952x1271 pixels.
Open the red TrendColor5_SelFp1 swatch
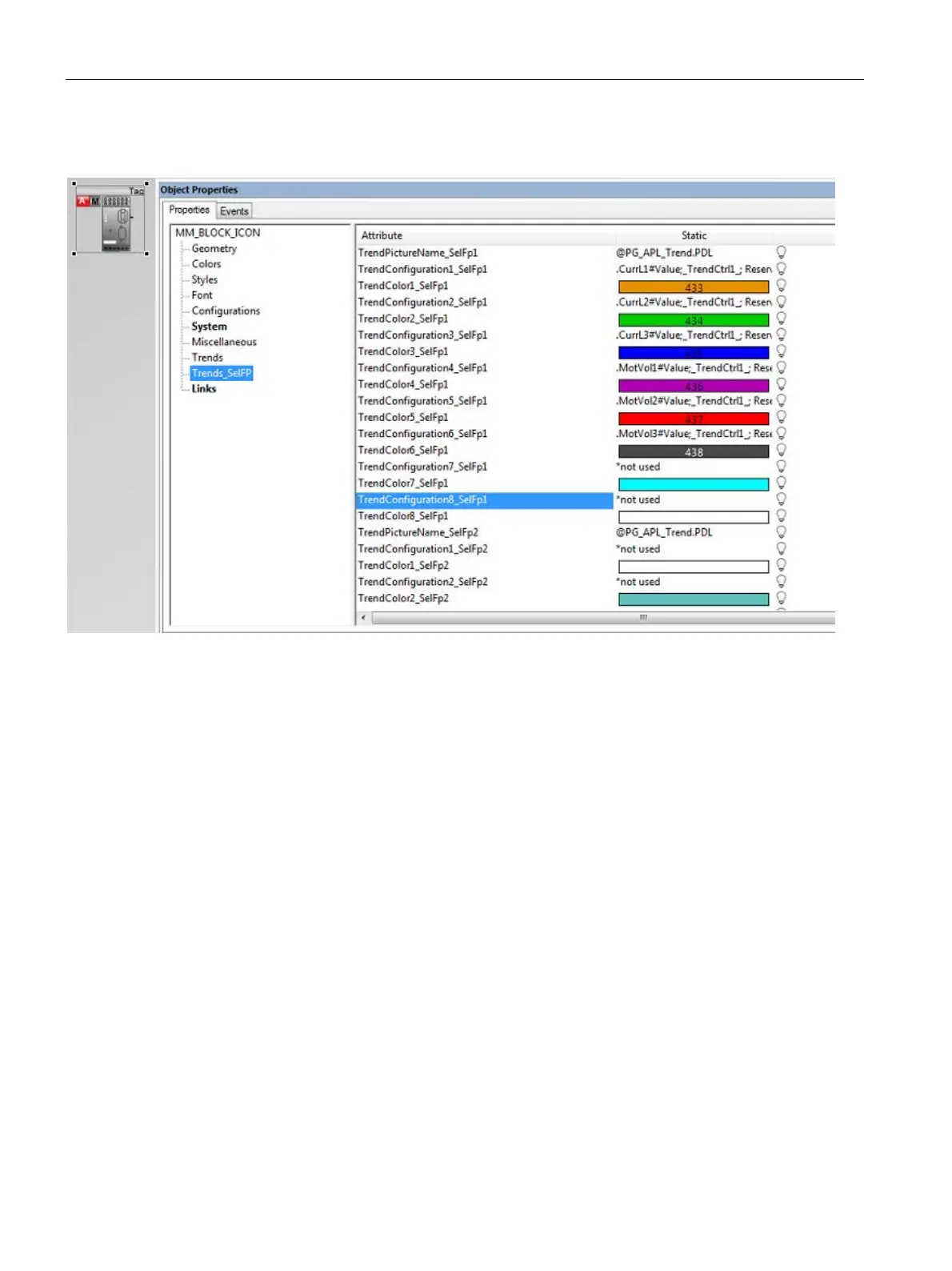(x=694, y=418)
